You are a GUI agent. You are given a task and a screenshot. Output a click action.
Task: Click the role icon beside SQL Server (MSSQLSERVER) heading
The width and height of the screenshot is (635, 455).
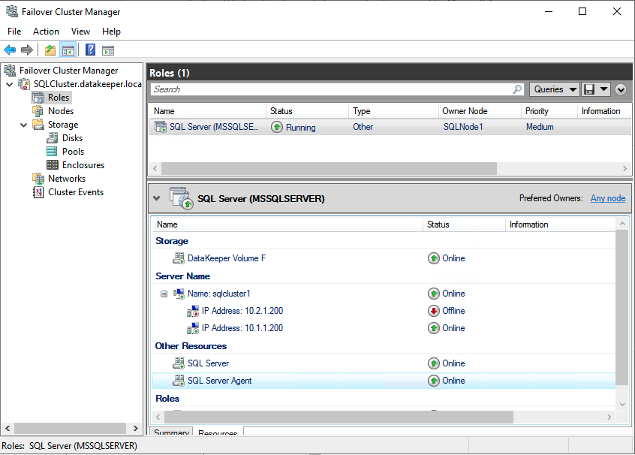click(181, 198)
